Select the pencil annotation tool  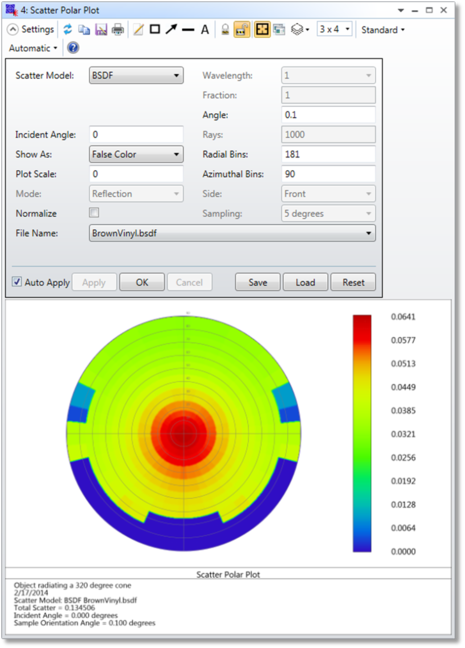click(138, 29)
